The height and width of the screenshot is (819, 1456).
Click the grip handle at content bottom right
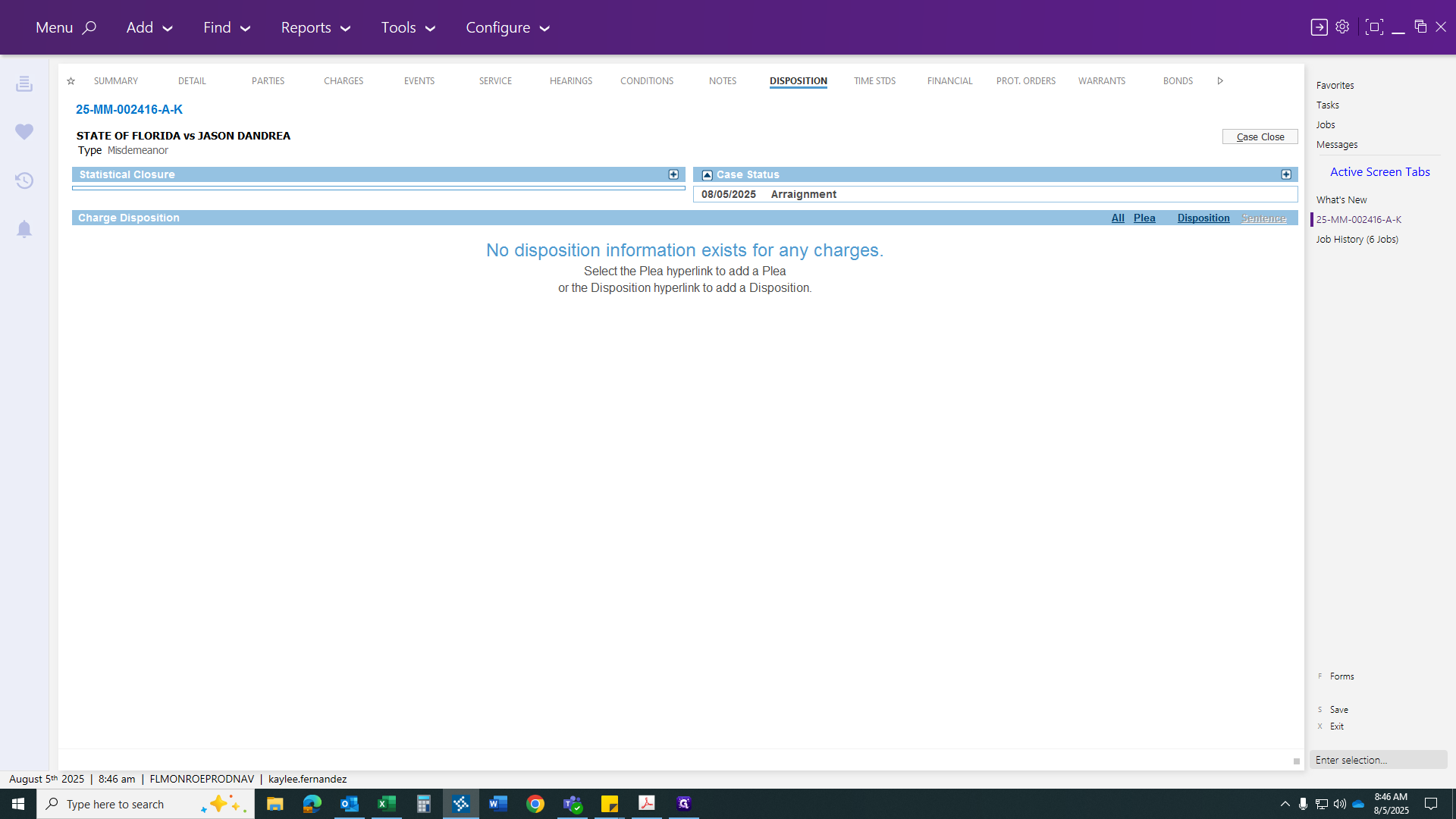pyautogui.click(x=1296, y=761)
